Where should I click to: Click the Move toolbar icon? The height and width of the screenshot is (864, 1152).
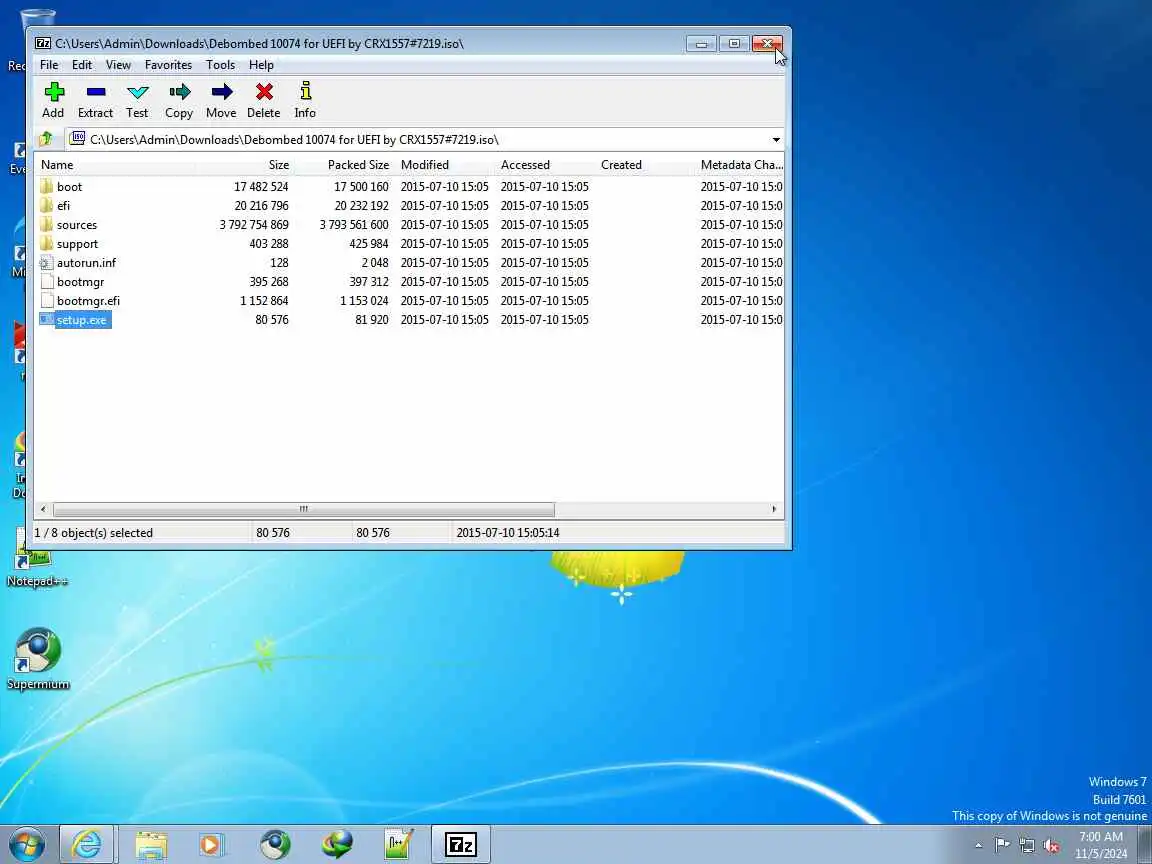(x=221, y=92)
